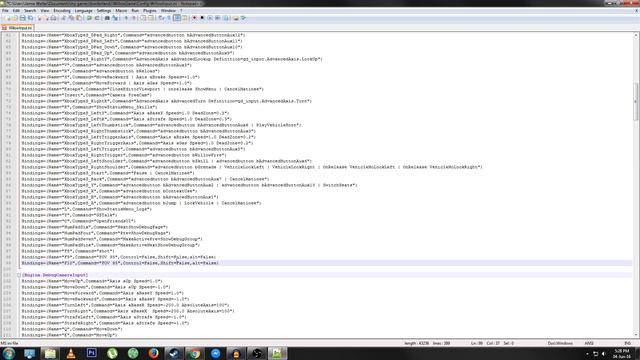The width and height of the screenshot is (640, 360).
Task: Open the Windows Start button
Action: click(9, 353)
